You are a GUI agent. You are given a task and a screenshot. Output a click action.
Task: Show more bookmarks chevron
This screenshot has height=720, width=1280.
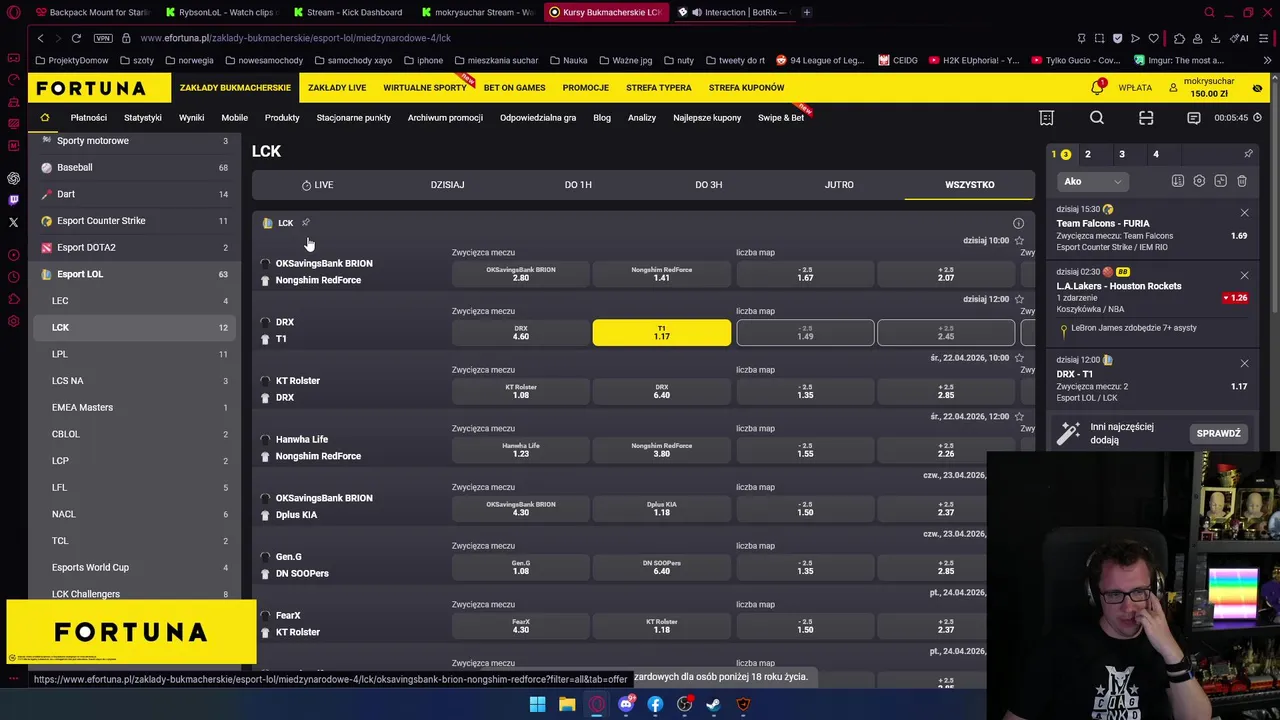(x=1269, y=60)
